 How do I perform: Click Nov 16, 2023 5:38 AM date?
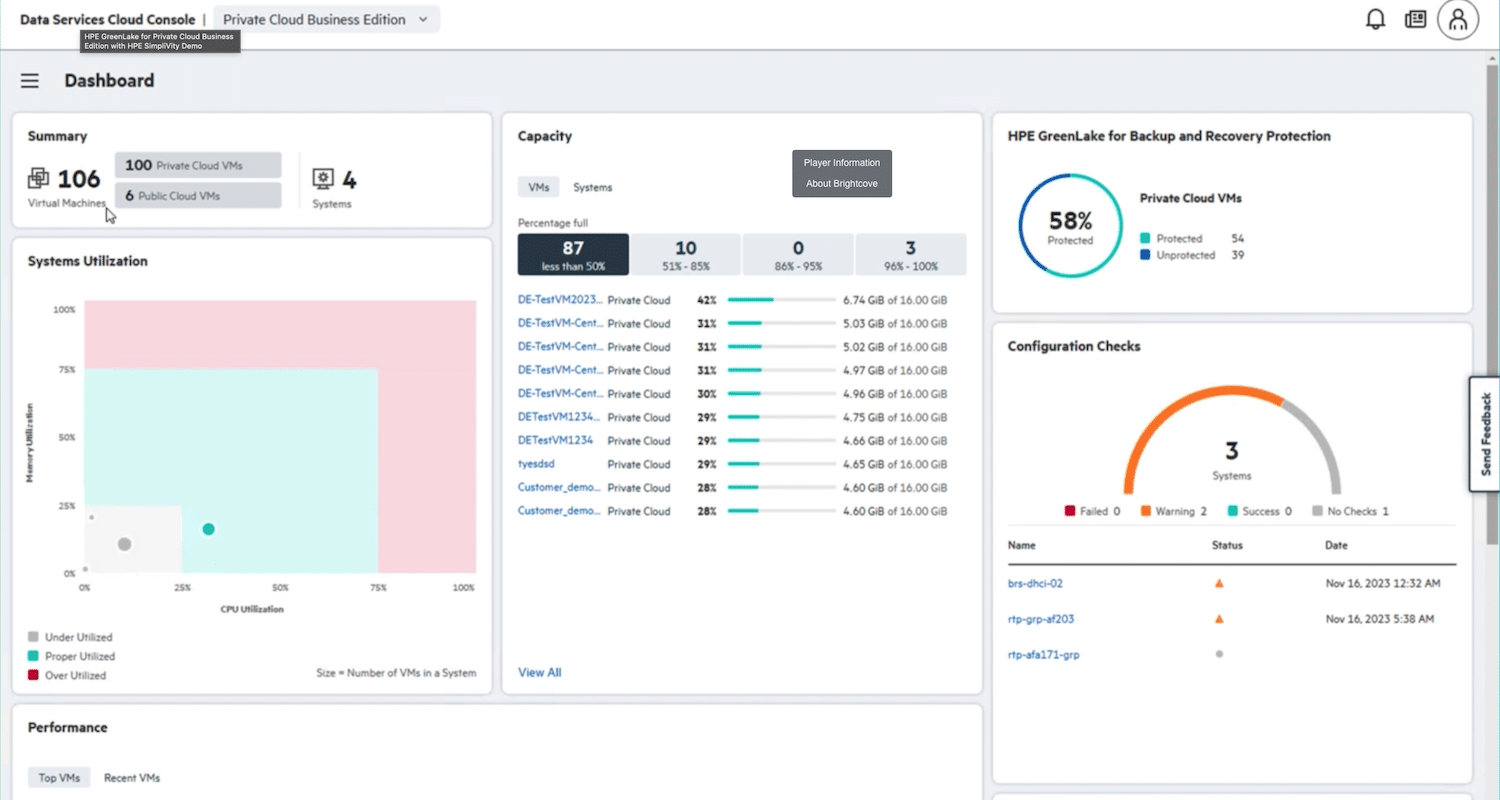pyautogui.click(x=1380, y=619)
